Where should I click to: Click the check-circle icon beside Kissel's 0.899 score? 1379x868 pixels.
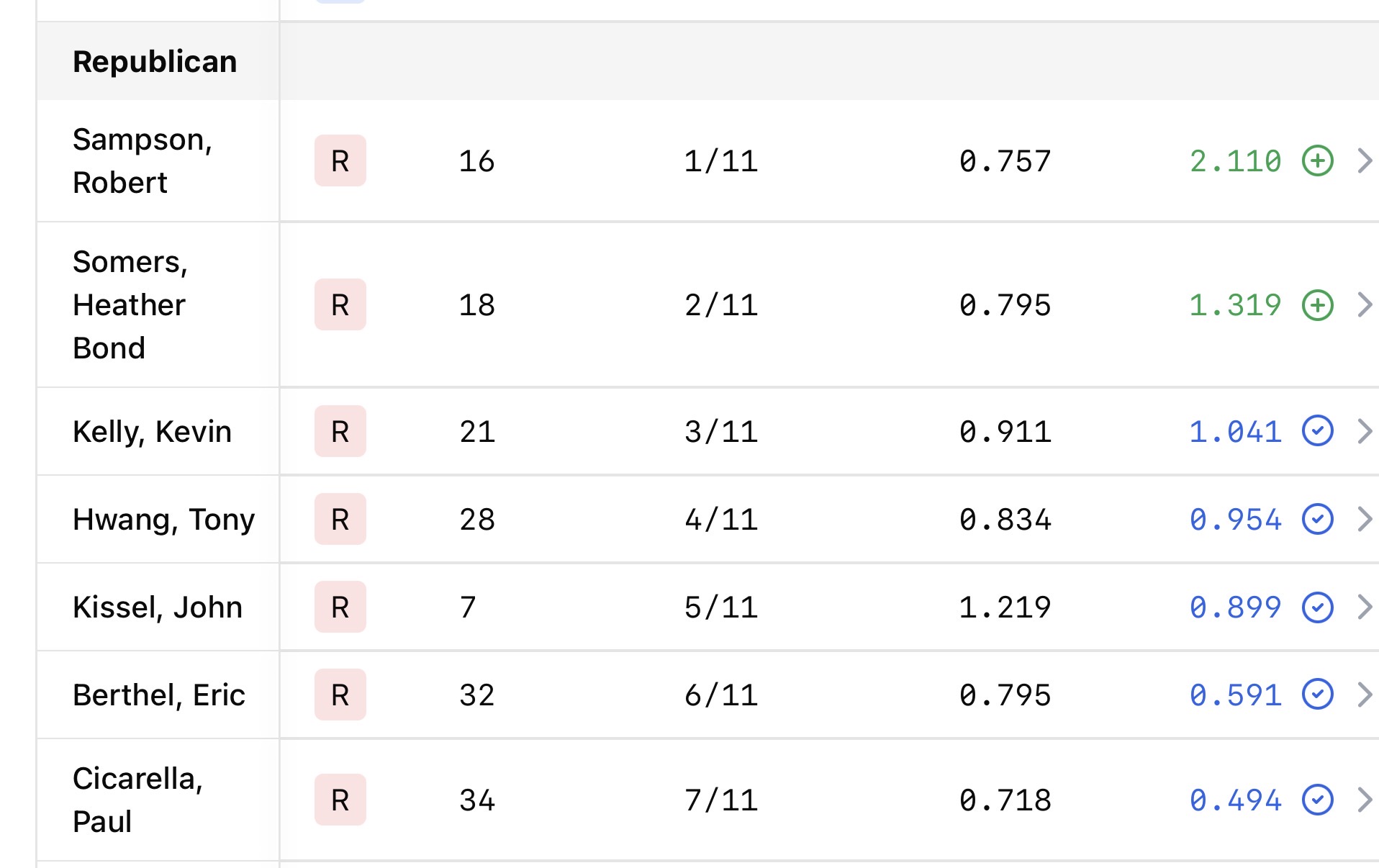click(x=1317, y=607)
